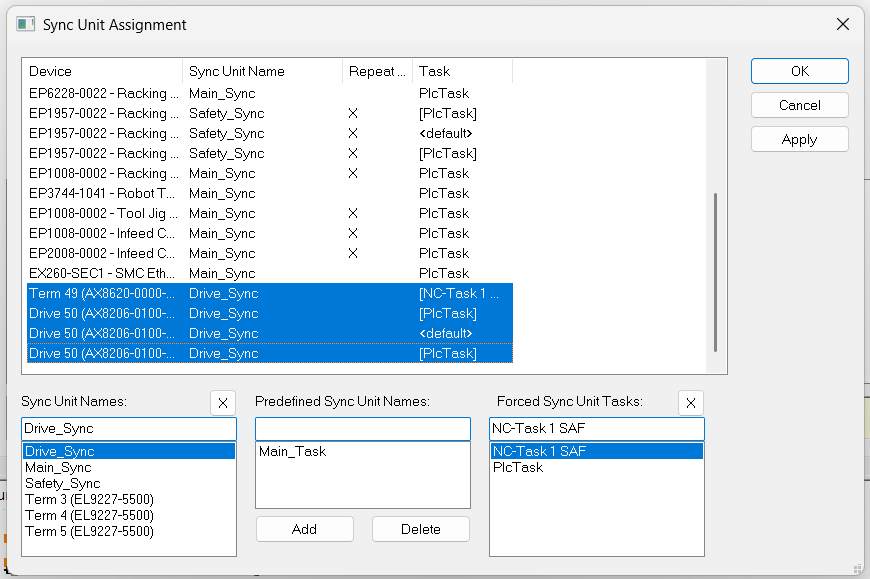
Task: Select NC-Task 1 SAF in the forced tasks list
Action: (596, 451)
